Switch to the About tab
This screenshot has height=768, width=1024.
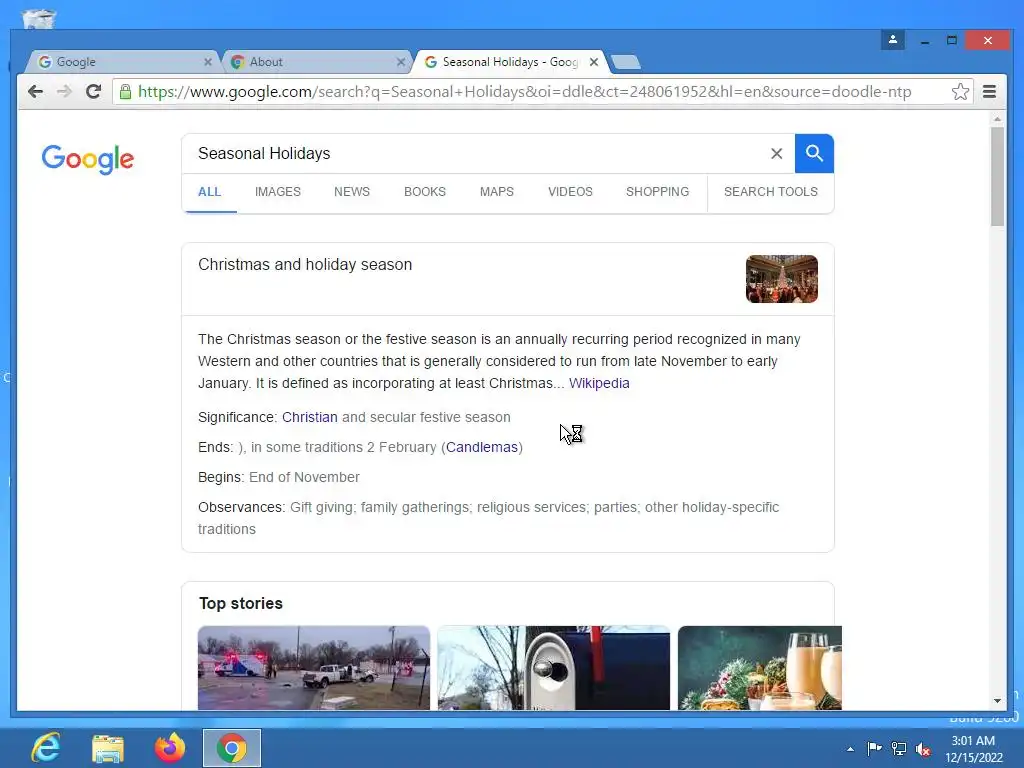pos(317,62)
